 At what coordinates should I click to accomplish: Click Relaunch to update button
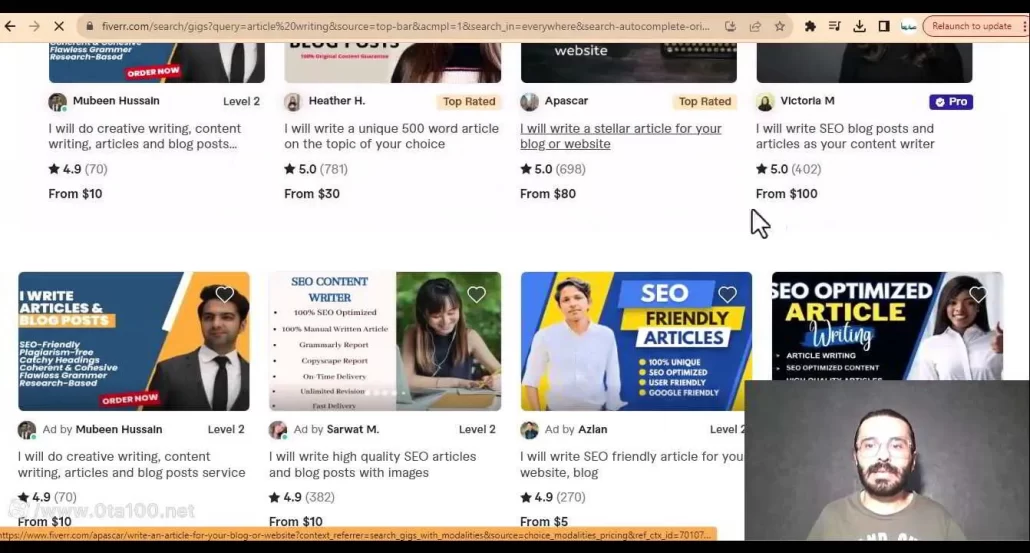[x=970, y=26]
